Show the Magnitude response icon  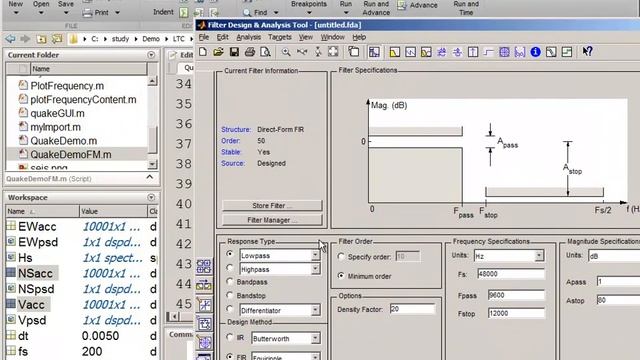click(x=395, y=52)
